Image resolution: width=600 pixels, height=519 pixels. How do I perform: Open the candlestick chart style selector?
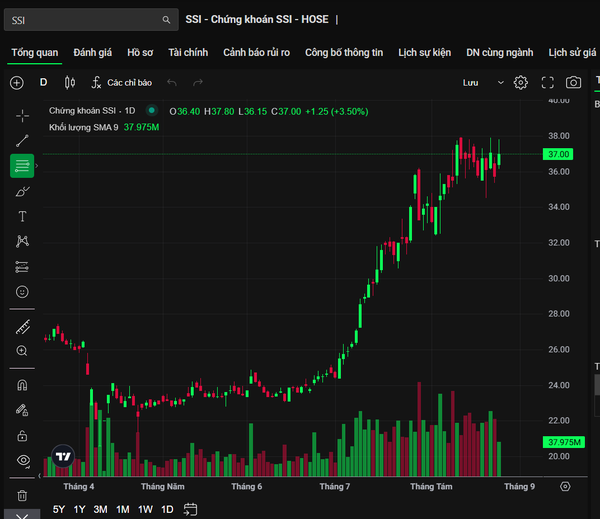point(70,82)
